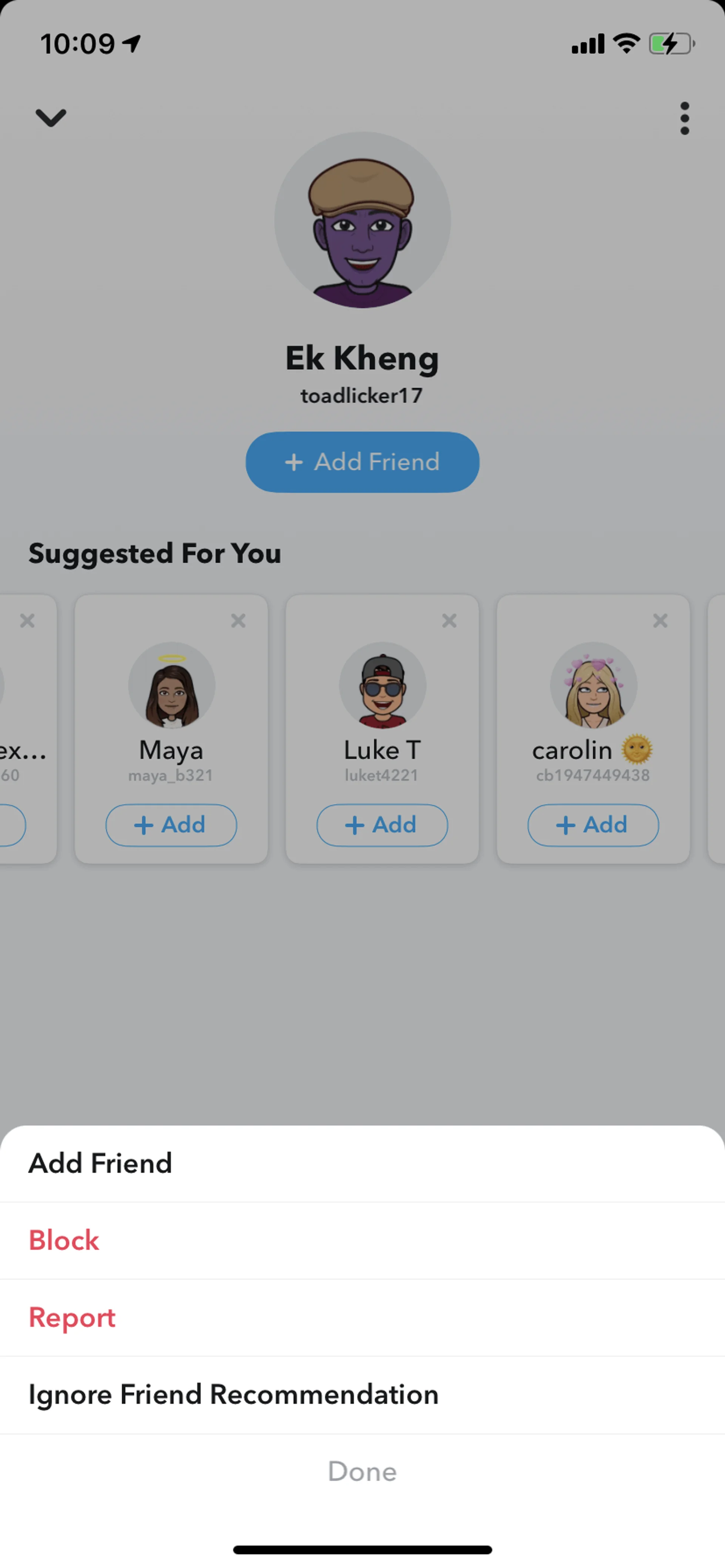The height and width of the screenshot is (1568, 725).
Task: Add Maya as a friend
Action: coord(171,825)
